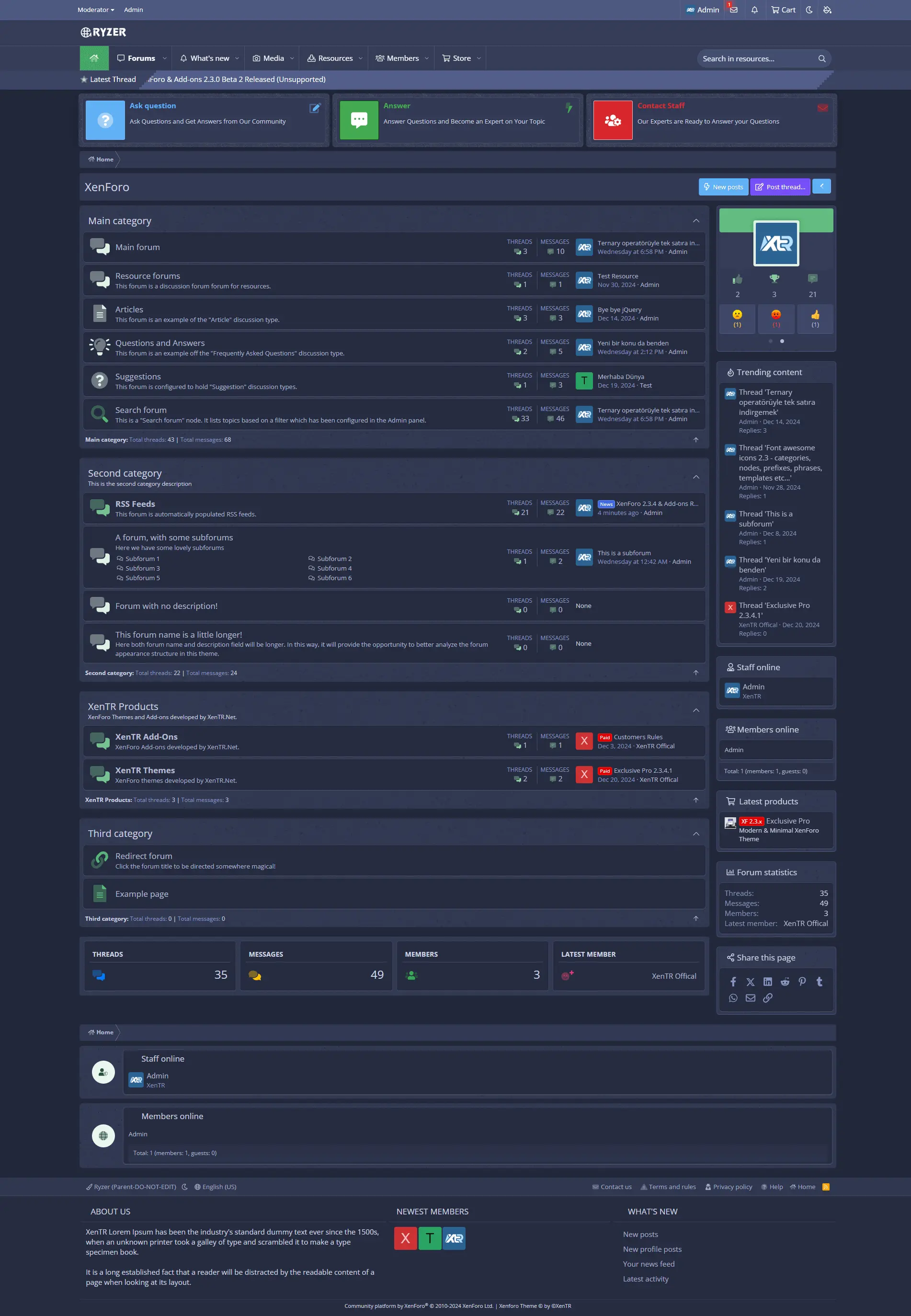This screenshot has width=911, height=1316.
Task: Click the Redirect forum link icon
Action: [x=99, y=859]
